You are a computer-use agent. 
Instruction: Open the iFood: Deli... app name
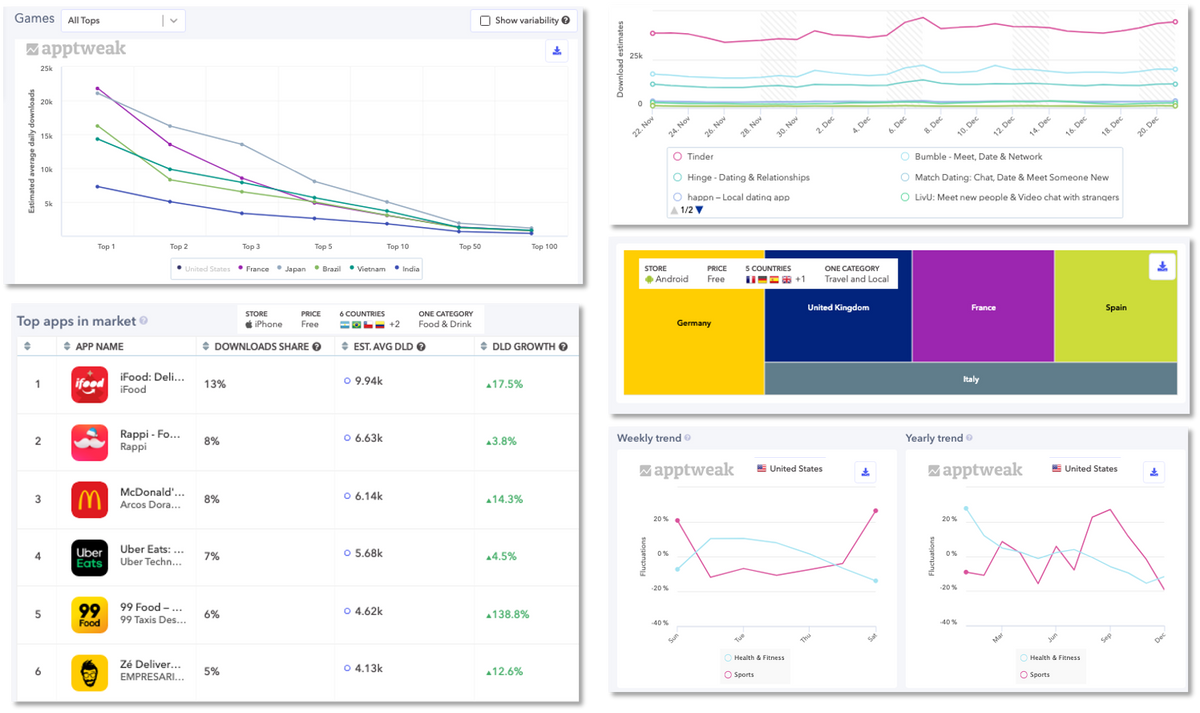click(x=152, y=378)
